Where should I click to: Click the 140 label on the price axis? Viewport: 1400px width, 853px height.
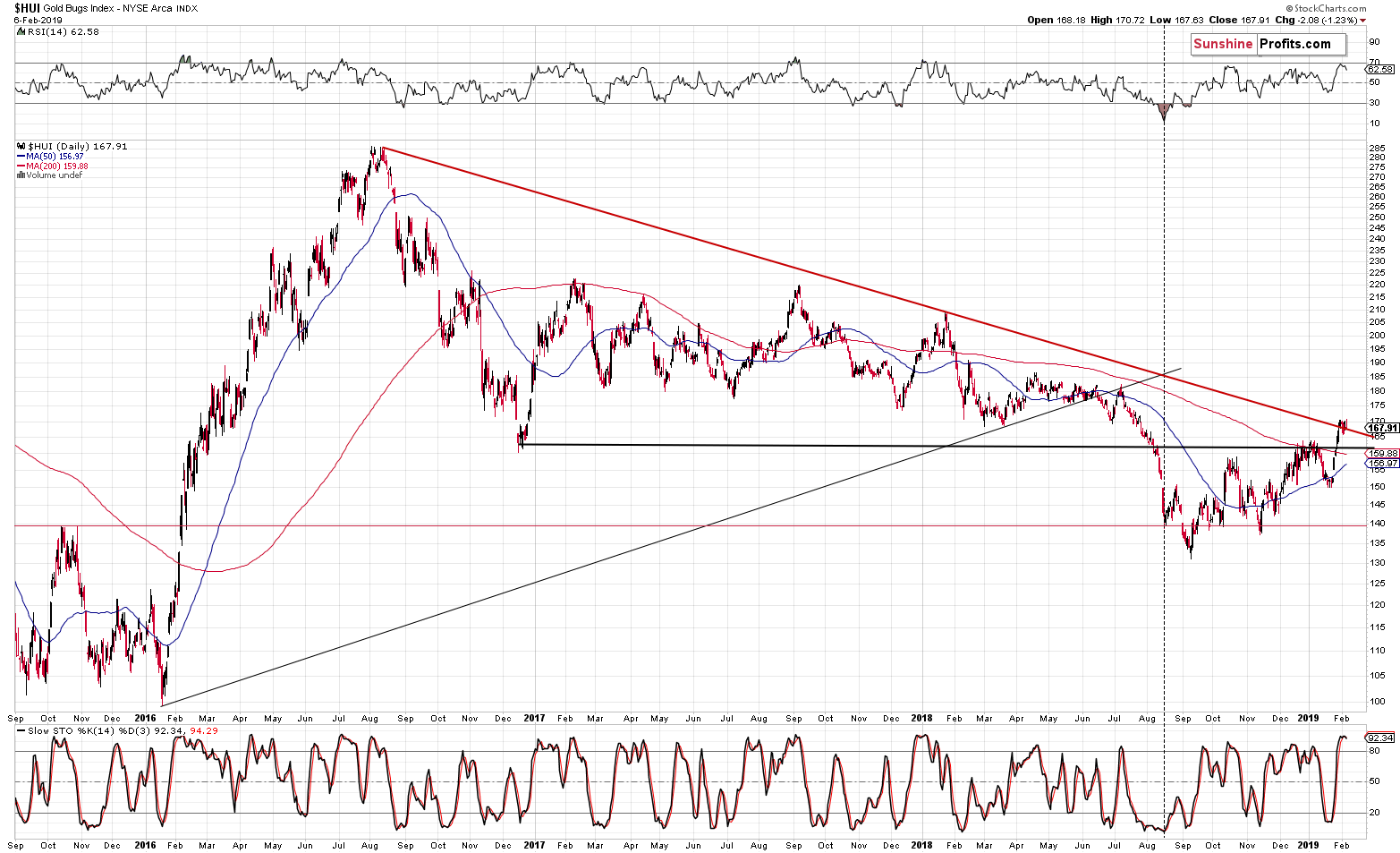coord(1378,524)
